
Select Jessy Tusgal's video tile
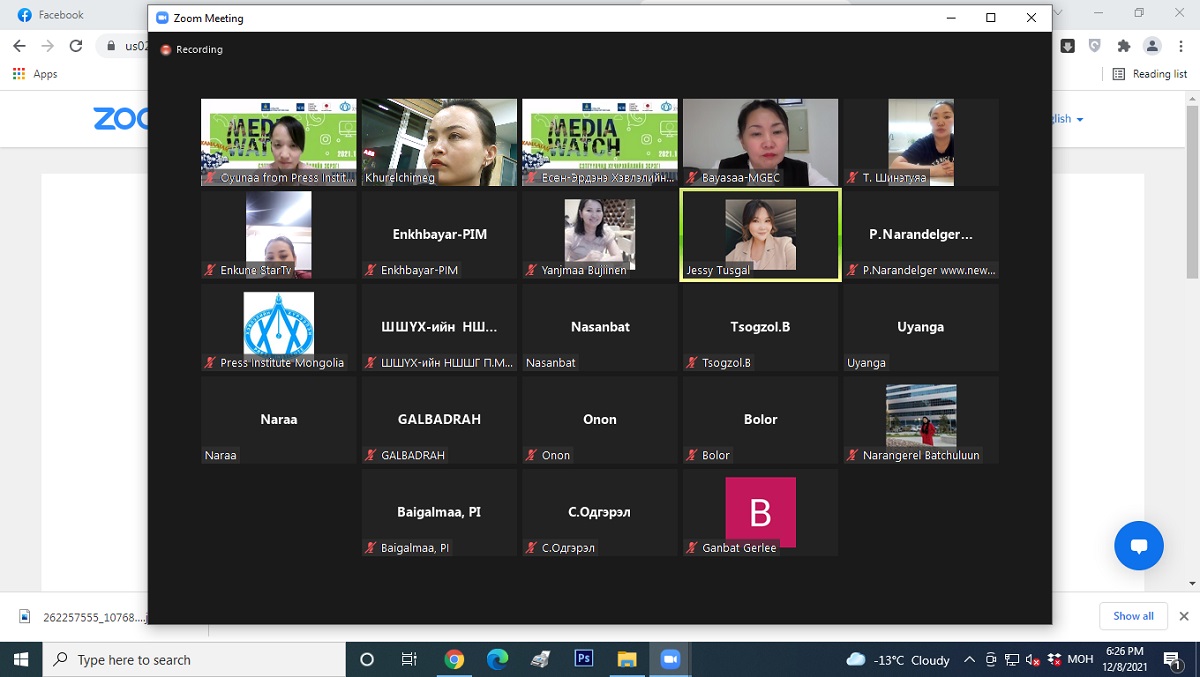pos(760,236)
